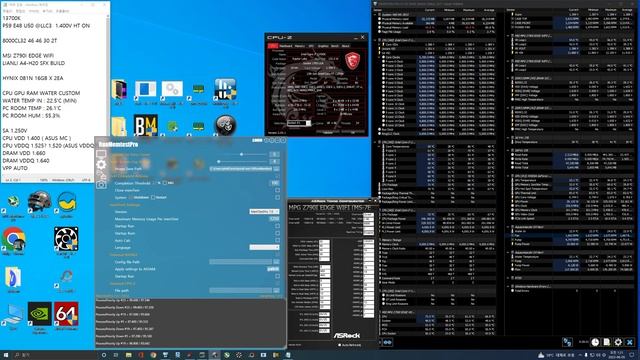The image size is (640, 360).
Task: Open the monitor view icon in RunMemtestPro sidebar
Action: pyautogui.click(x=101, y=154)
